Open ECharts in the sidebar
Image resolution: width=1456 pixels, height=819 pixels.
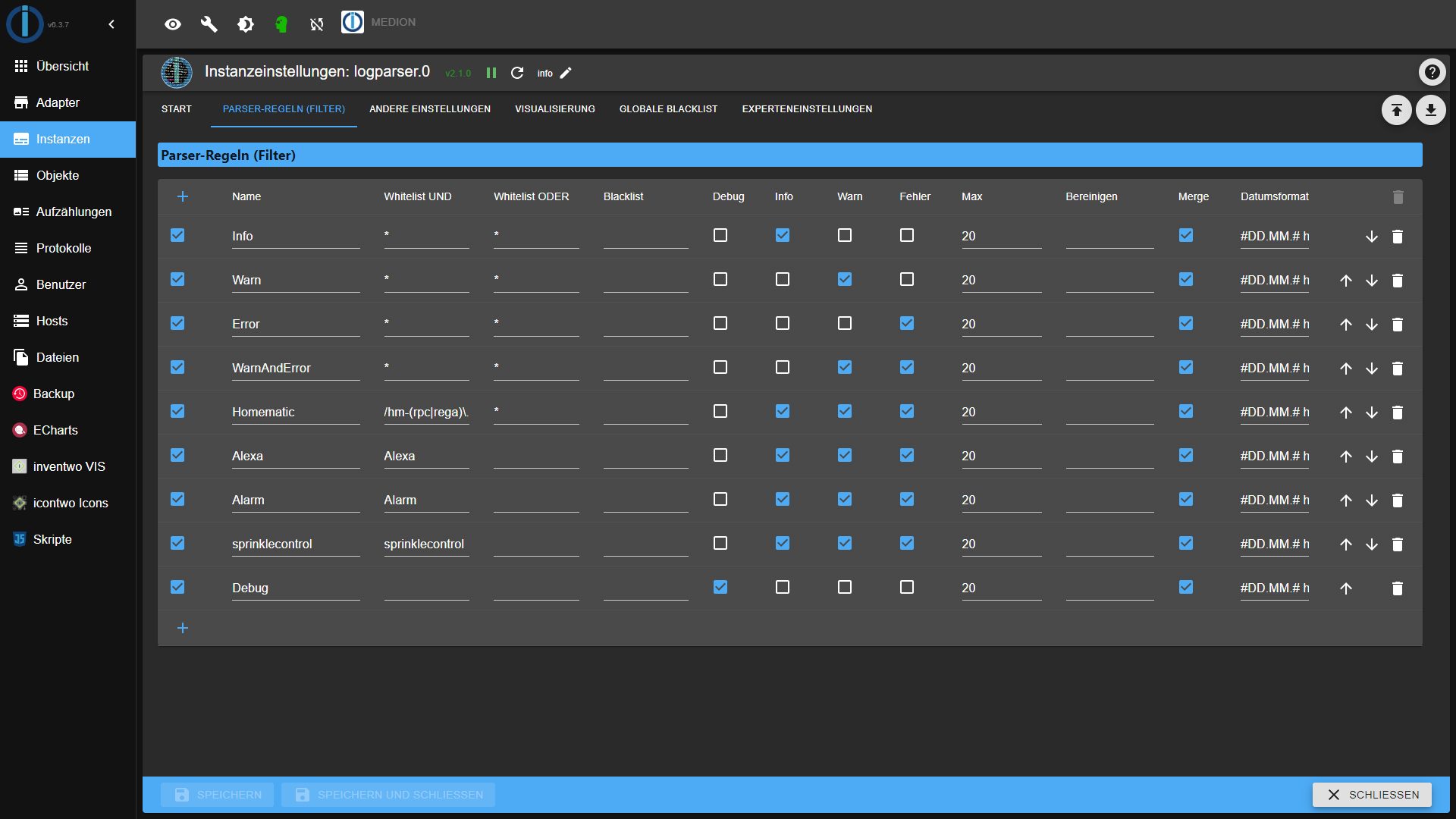click(67, 431)
